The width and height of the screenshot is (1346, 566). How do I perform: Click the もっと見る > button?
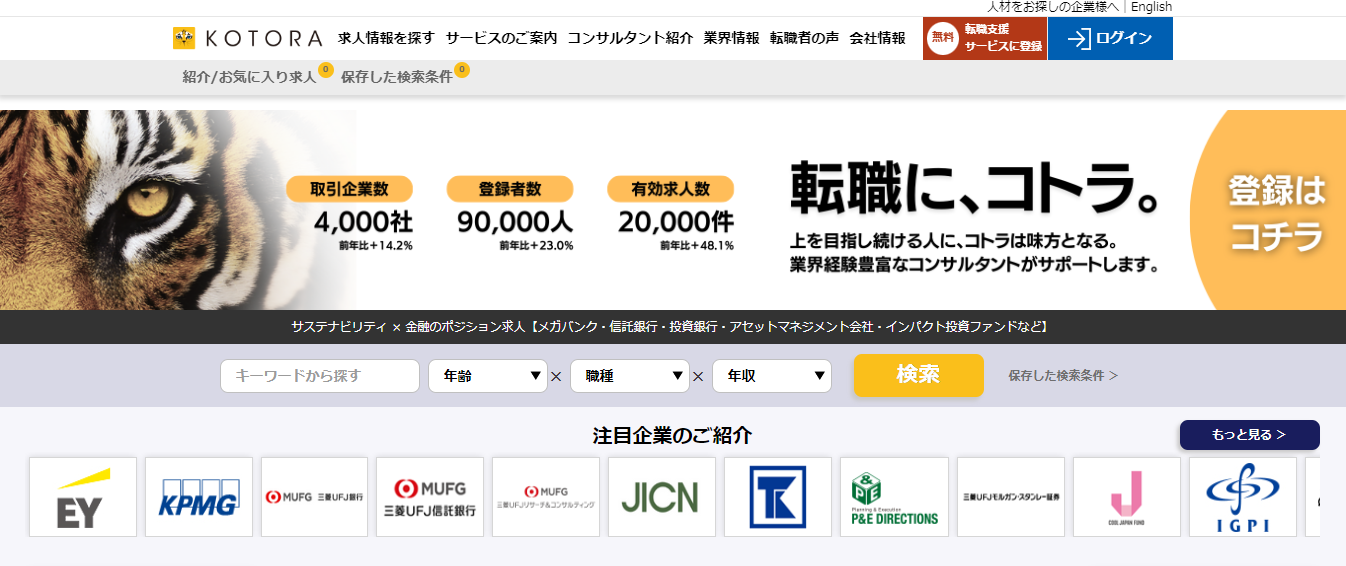[x=1250, y=435]
